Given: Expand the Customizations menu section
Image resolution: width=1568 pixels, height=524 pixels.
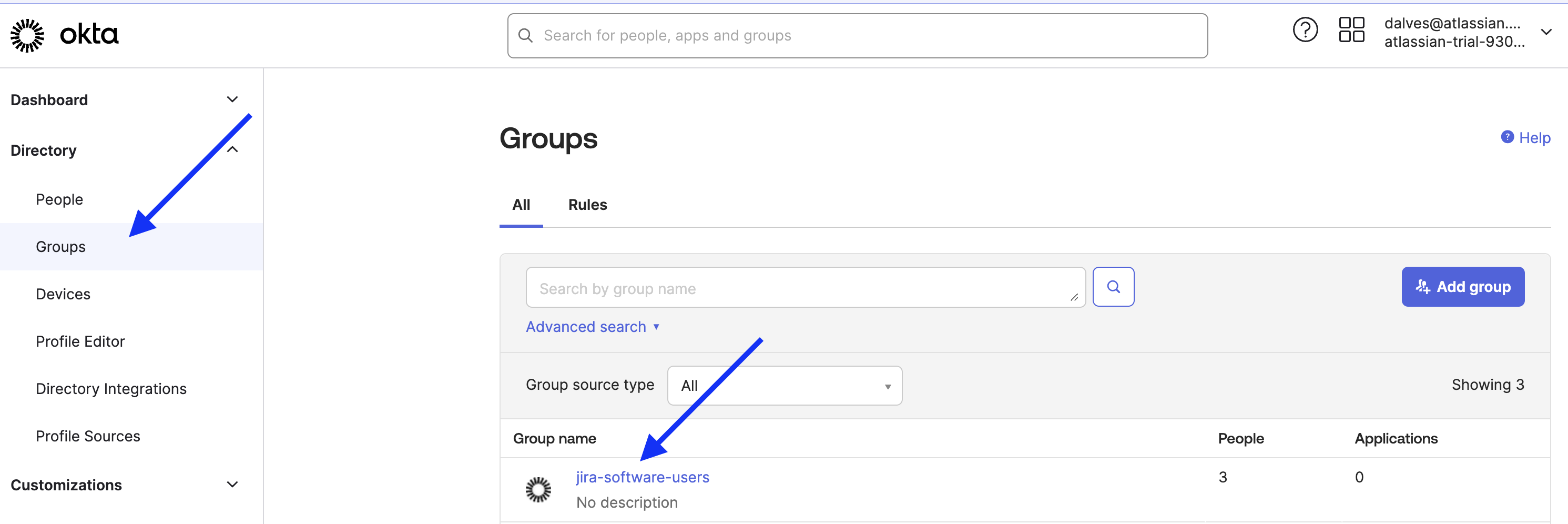Looking at the screenshot, I should coord(232,485).
